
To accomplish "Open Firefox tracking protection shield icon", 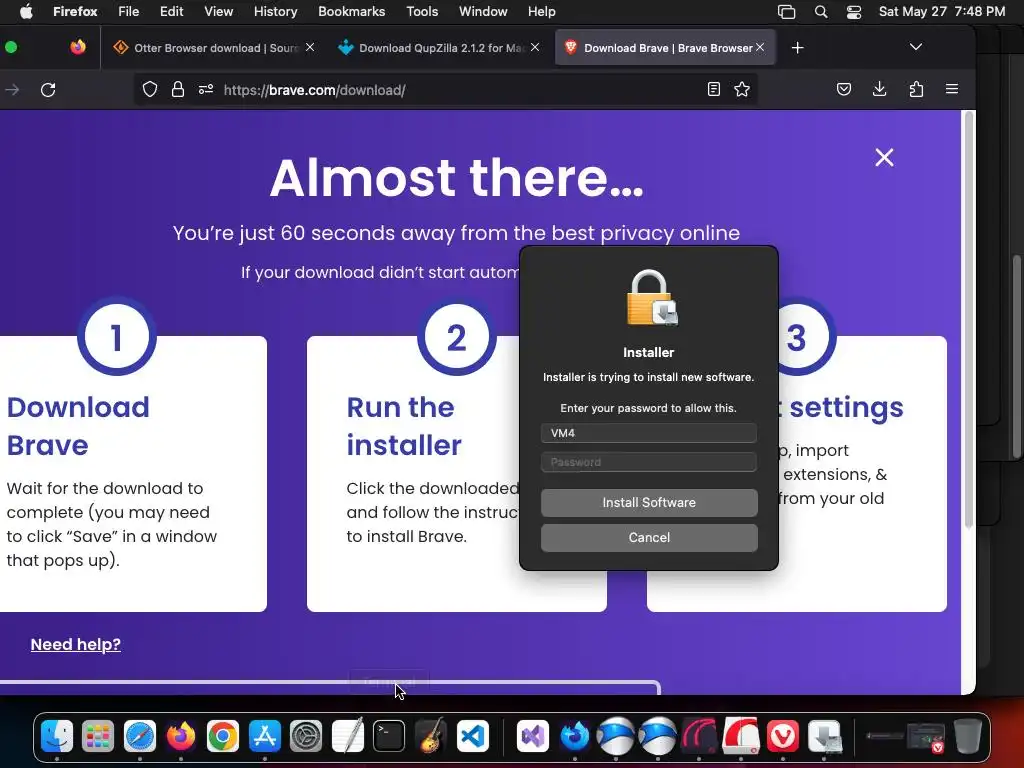I will tap(150, 89).
